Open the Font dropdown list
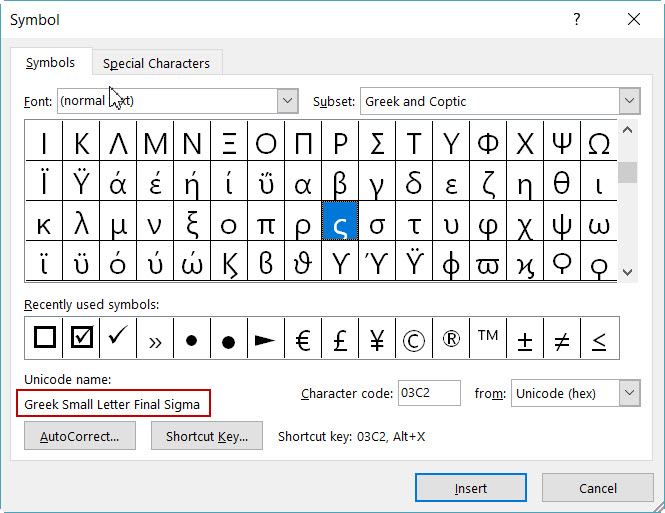The height and width of the screenshot is (513, 665). click(x=288, y=101)
